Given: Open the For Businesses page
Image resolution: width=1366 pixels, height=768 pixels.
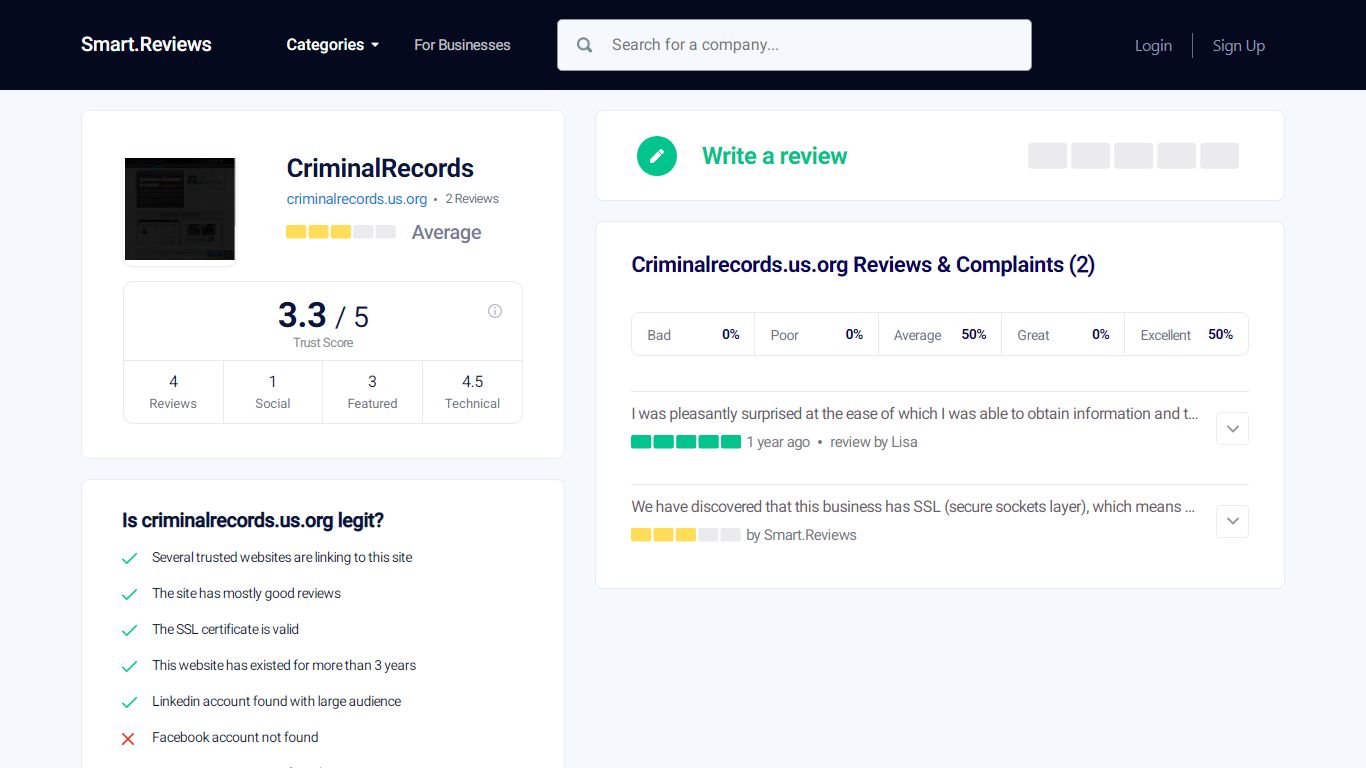Looking at the screenshot, I should 462,45.
